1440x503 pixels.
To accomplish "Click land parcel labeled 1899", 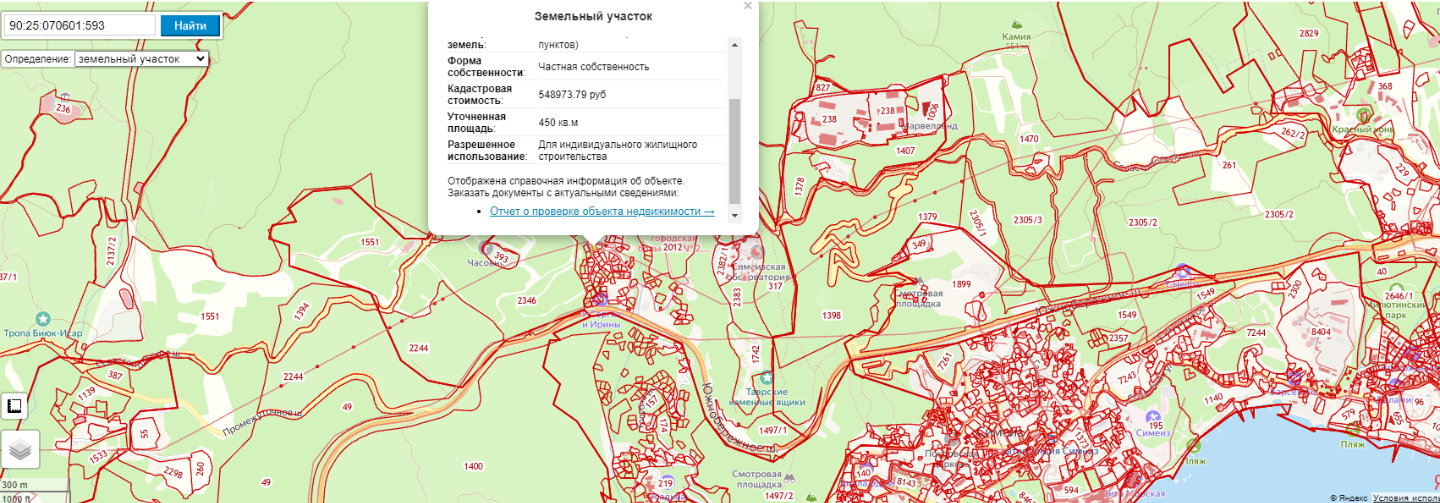I will 962,284.
